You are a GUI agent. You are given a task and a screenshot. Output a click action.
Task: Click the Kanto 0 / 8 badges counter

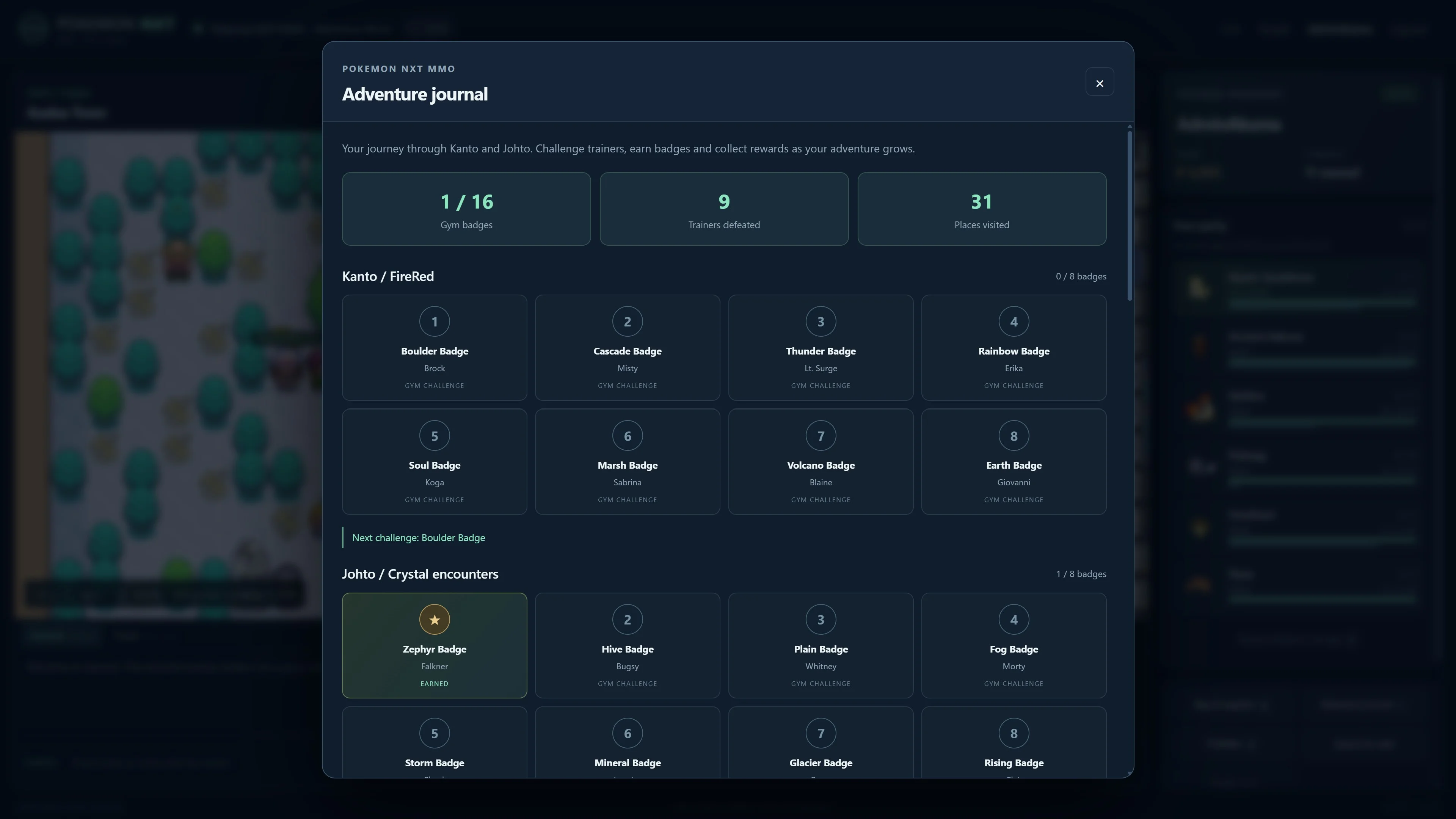point(1081,276)
